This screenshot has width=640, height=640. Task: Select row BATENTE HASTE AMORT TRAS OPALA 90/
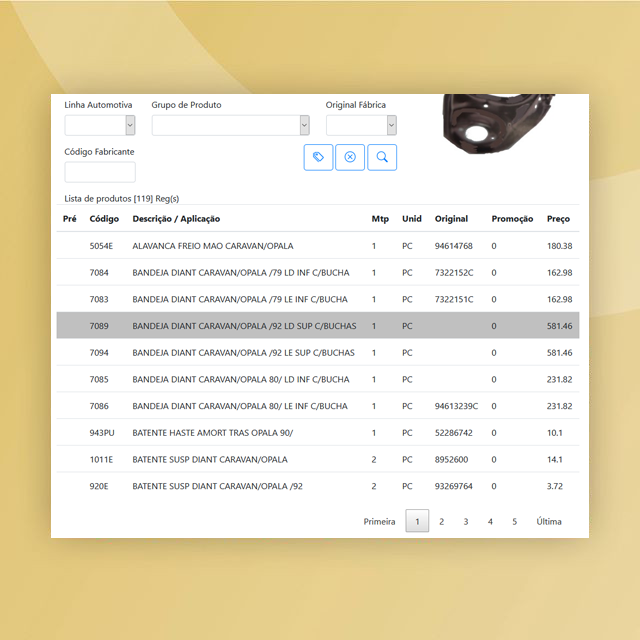pos(318,433)
